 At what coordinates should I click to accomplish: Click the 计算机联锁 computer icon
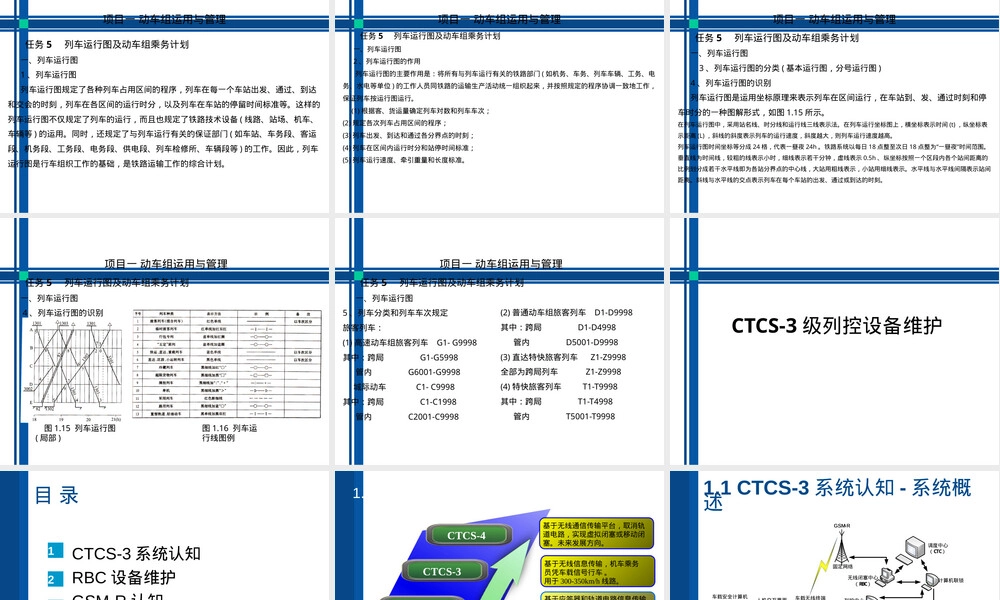(932, 580)
